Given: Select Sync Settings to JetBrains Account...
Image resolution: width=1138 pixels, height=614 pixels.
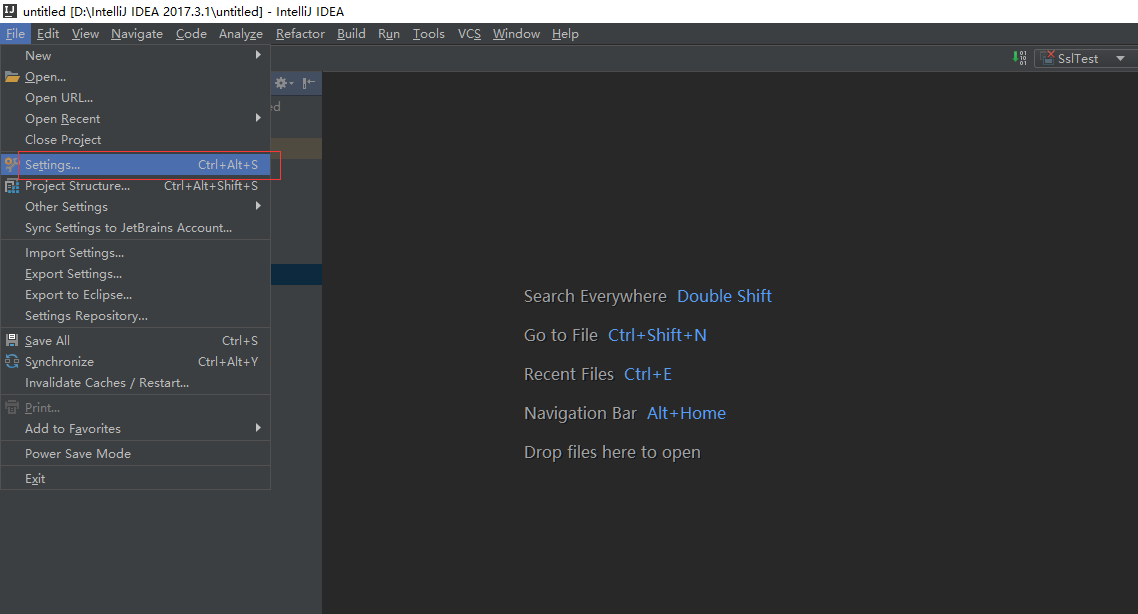Looking at the screenshot, I should pos(136,228).
